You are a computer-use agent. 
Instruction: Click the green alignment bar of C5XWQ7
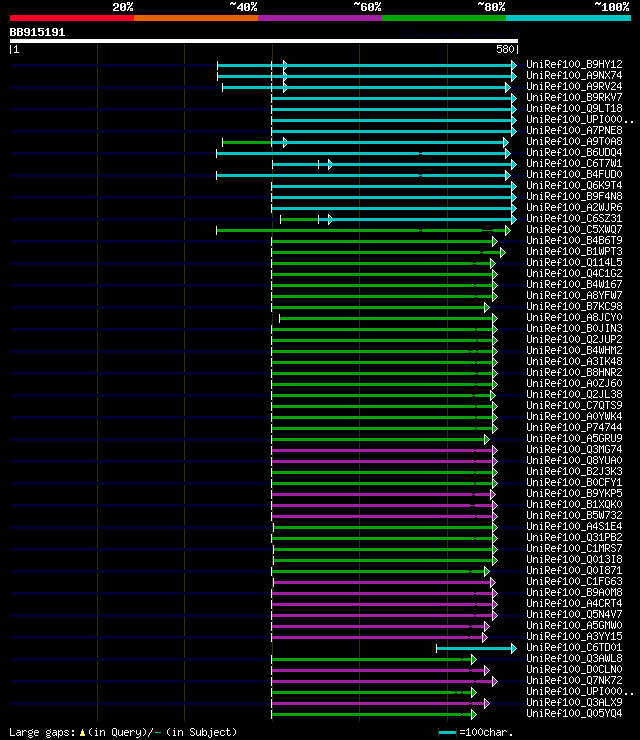[363, 231]
